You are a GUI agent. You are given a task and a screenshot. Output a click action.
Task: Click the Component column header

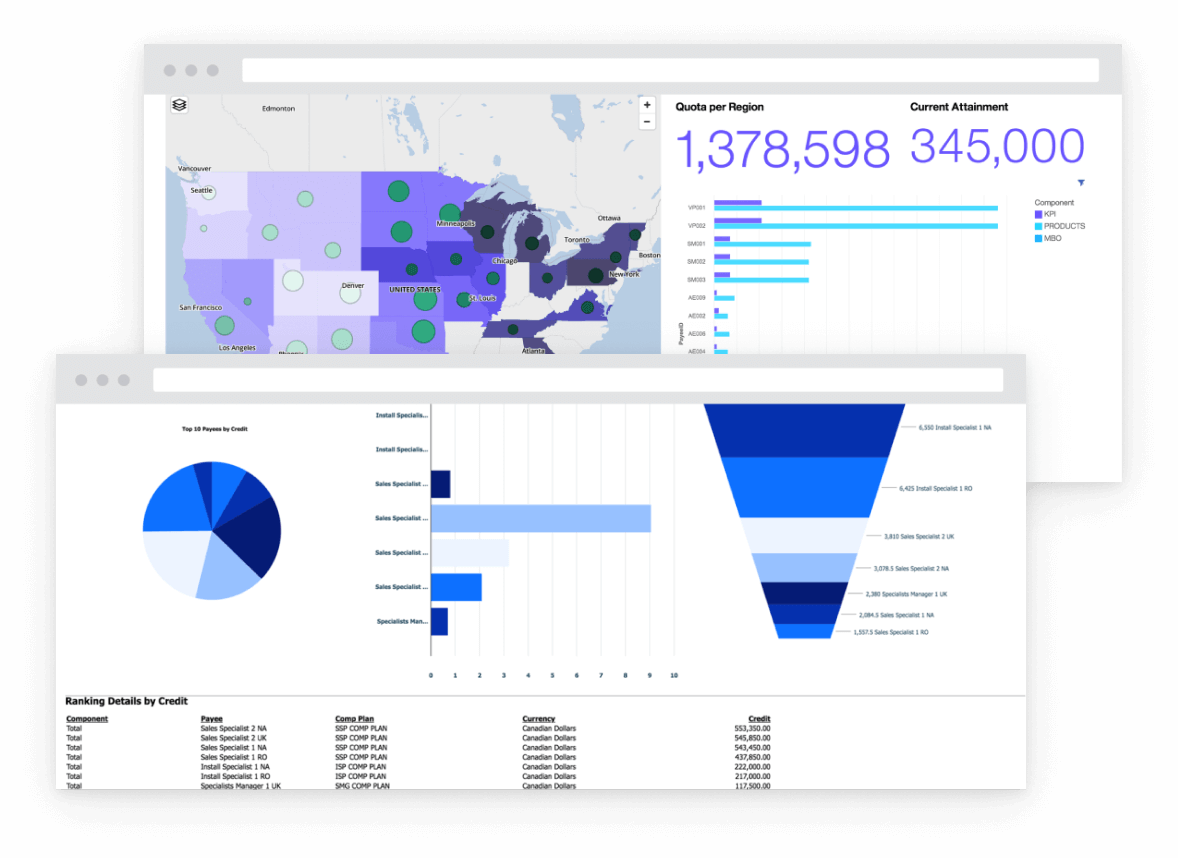pyautogui.click(x=87, y=719)
